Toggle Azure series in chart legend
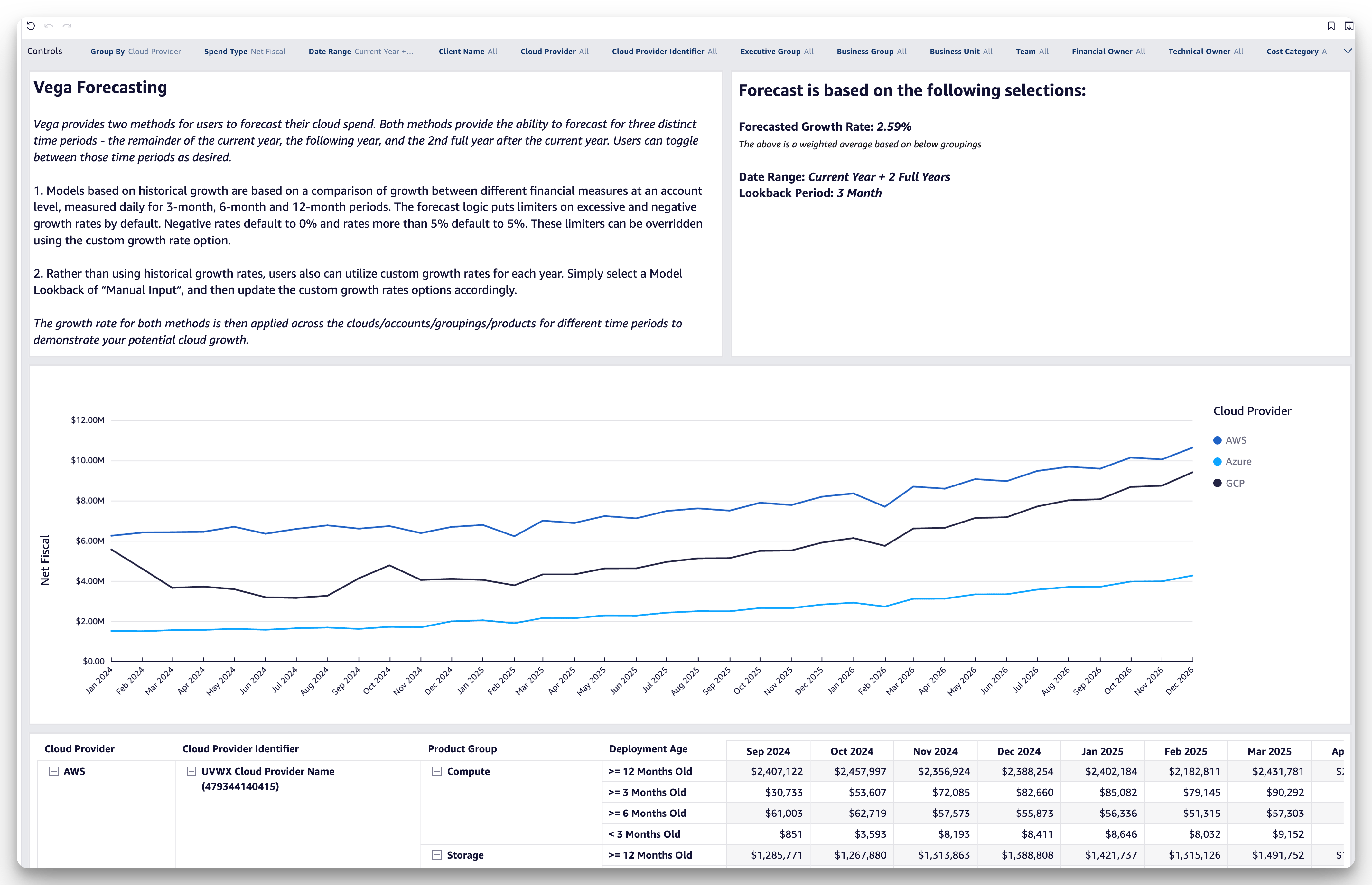The height and width of the screenshot is (885, 1372). coord(1232,461)
